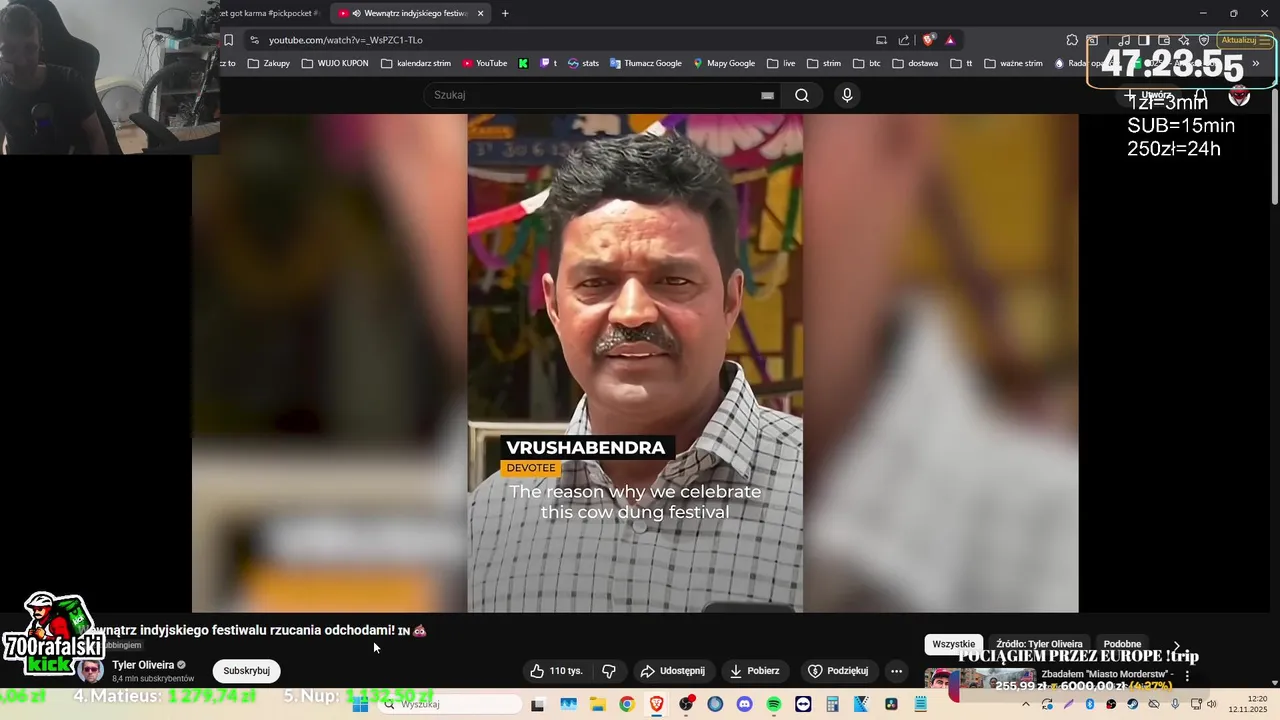Click the Podziękuj thanks button
The width and height of the screenshot is (1280, 720).
[x=838, y=671]
